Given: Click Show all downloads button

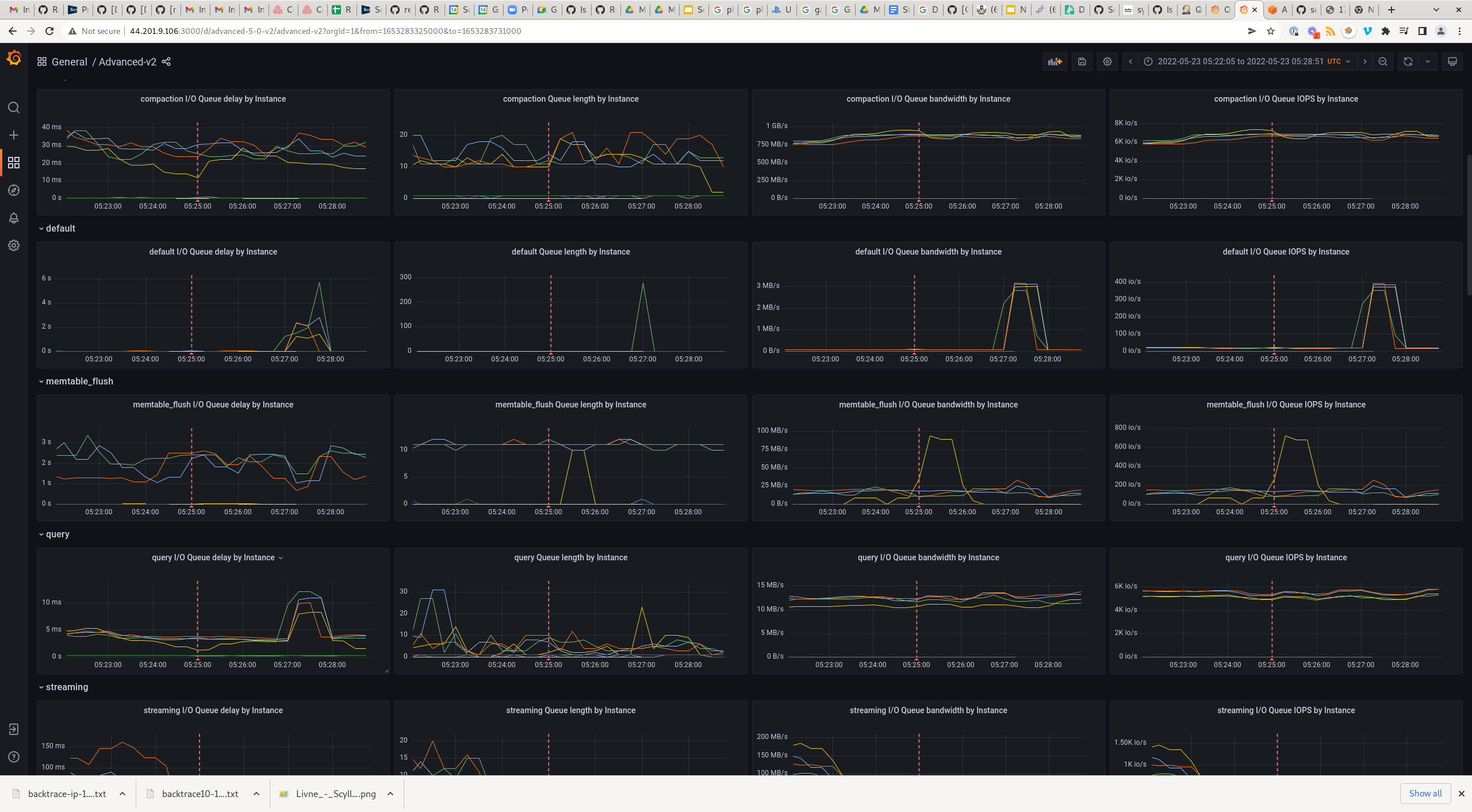Looking at the screenshot, I should click(x=1425, y=793).
